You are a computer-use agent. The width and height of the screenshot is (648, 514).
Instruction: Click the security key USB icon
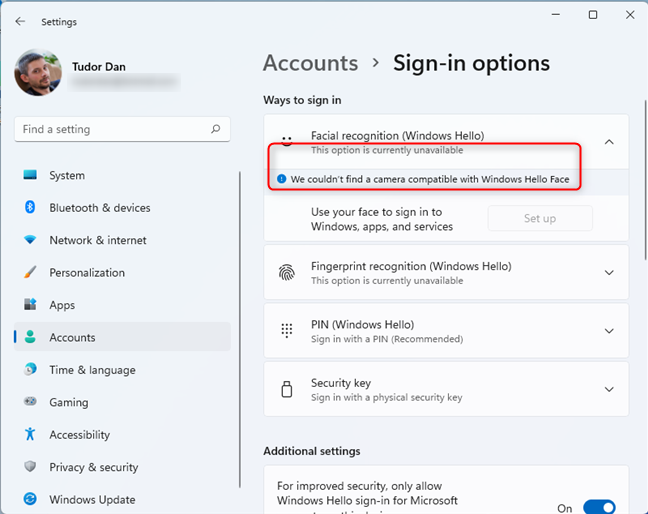click(x=287, y=389)
